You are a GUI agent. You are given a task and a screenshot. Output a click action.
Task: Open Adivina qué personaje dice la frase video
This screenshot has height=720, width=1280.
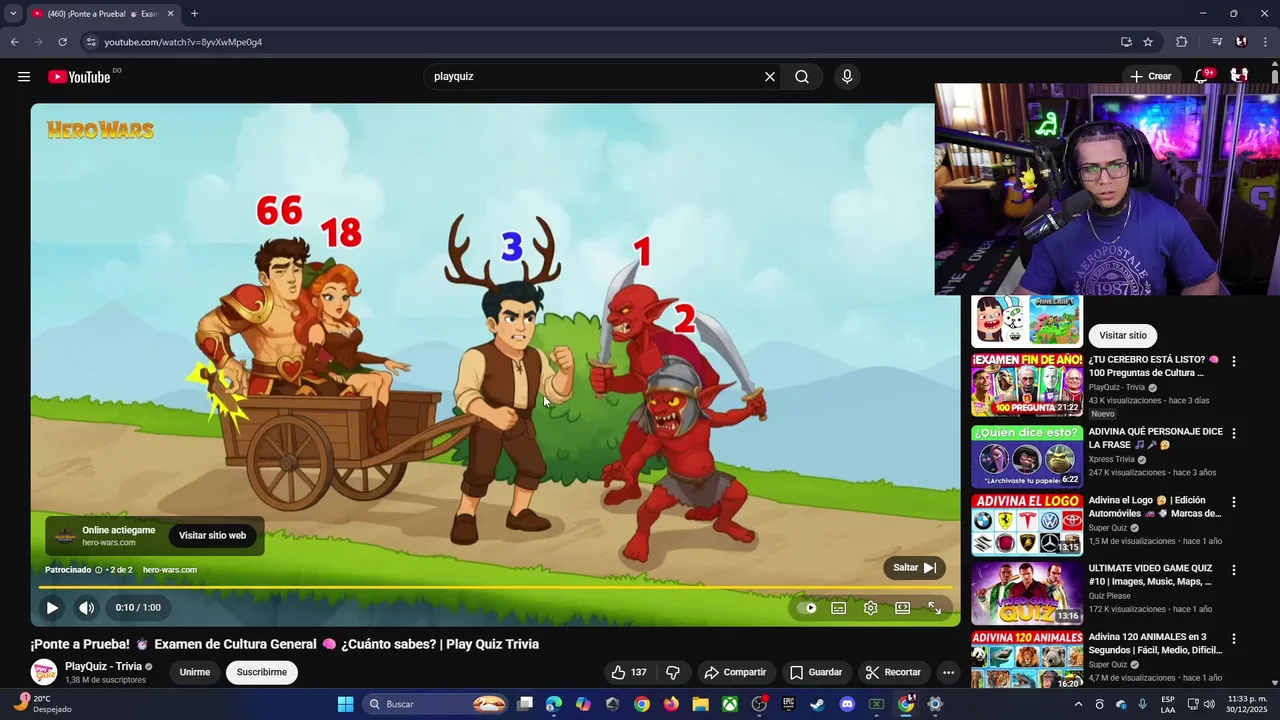point(1027,457)
